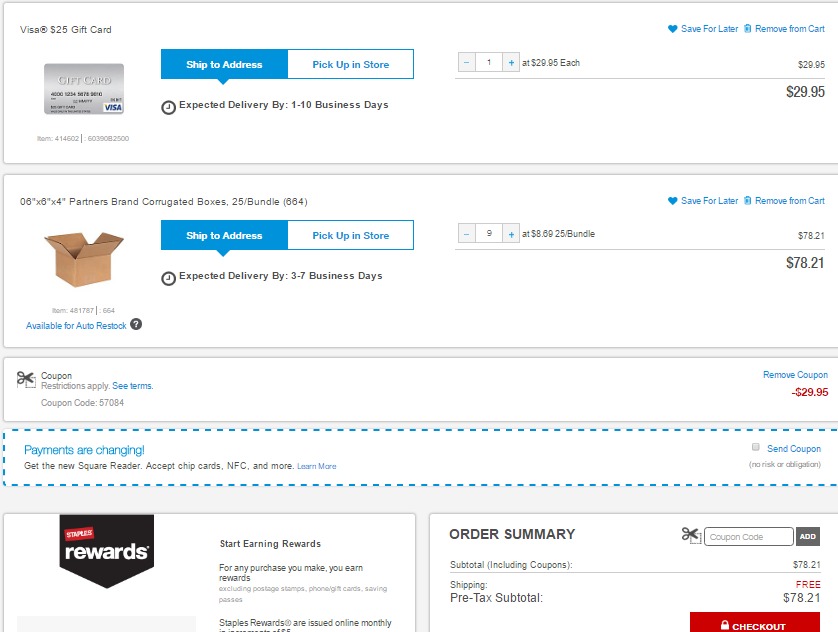Click the -$29.95 coupon discount amount

(x=810, y=392)
